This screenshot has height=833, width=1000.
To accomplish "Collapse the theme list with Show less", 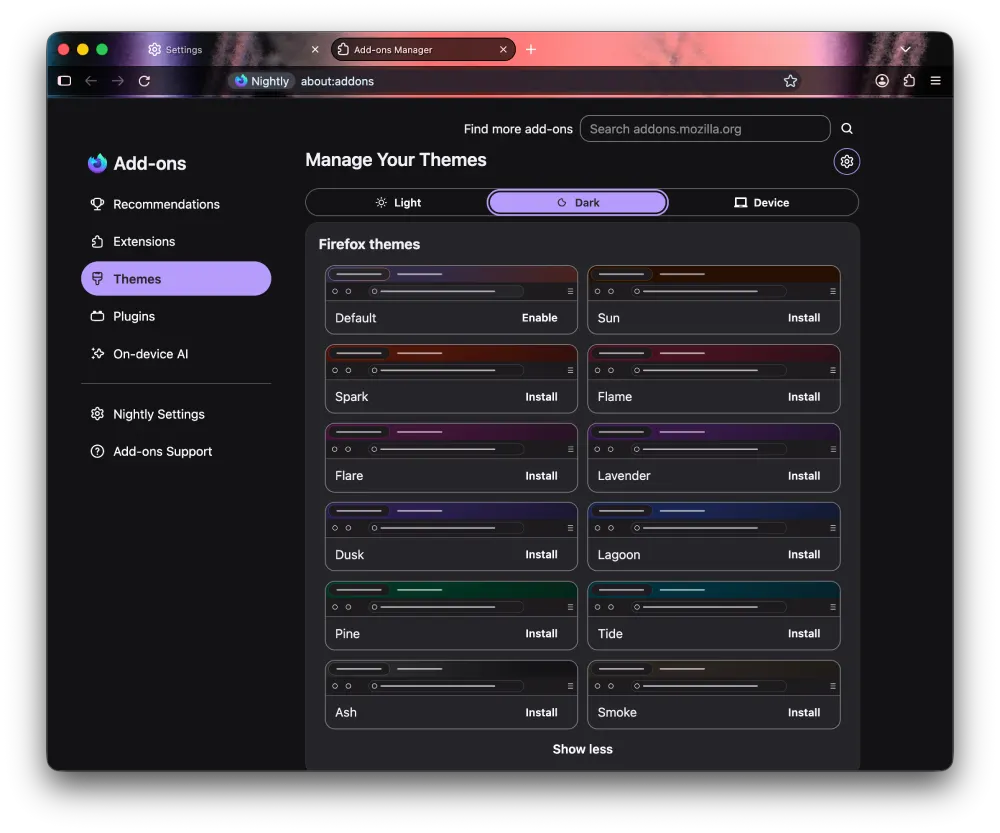I will (582, 749).
